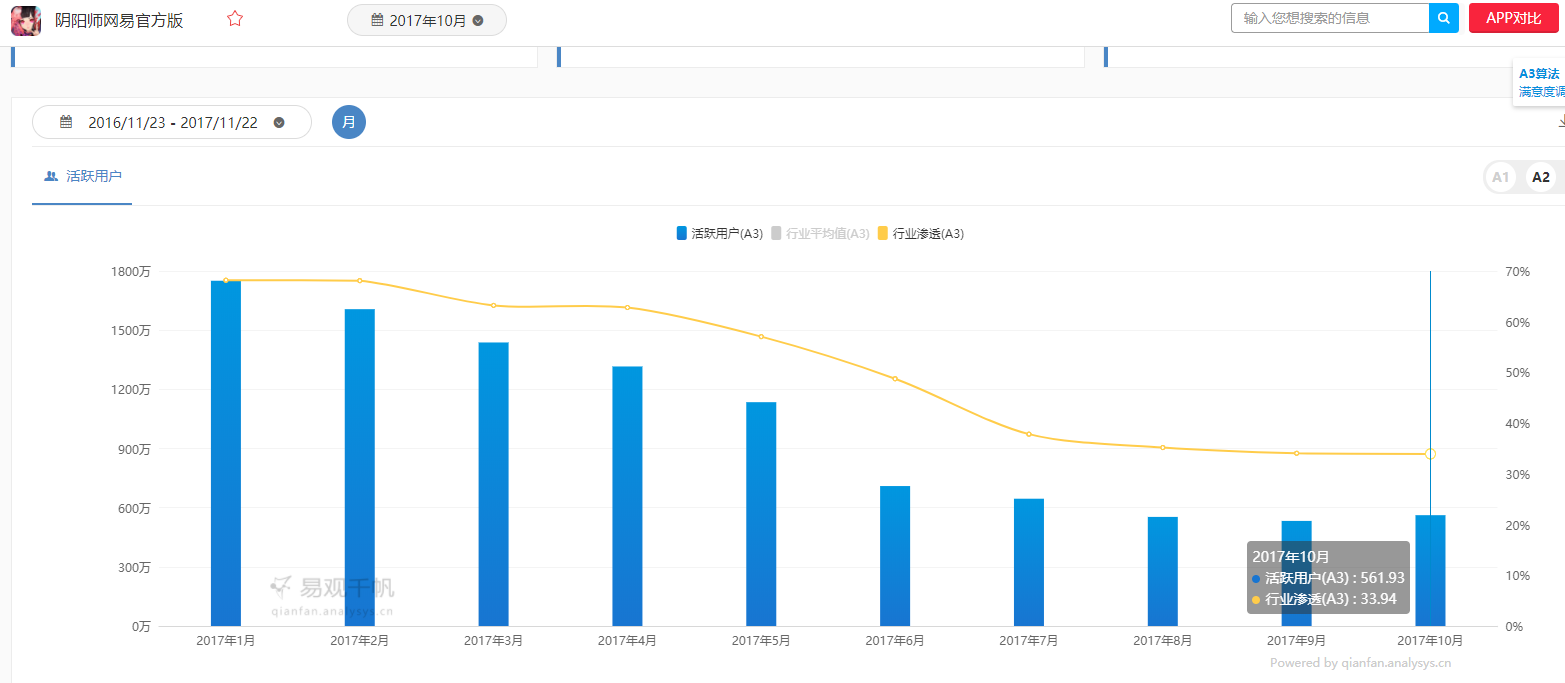Click the month picker's dropdown arrow

pos(478,20)
